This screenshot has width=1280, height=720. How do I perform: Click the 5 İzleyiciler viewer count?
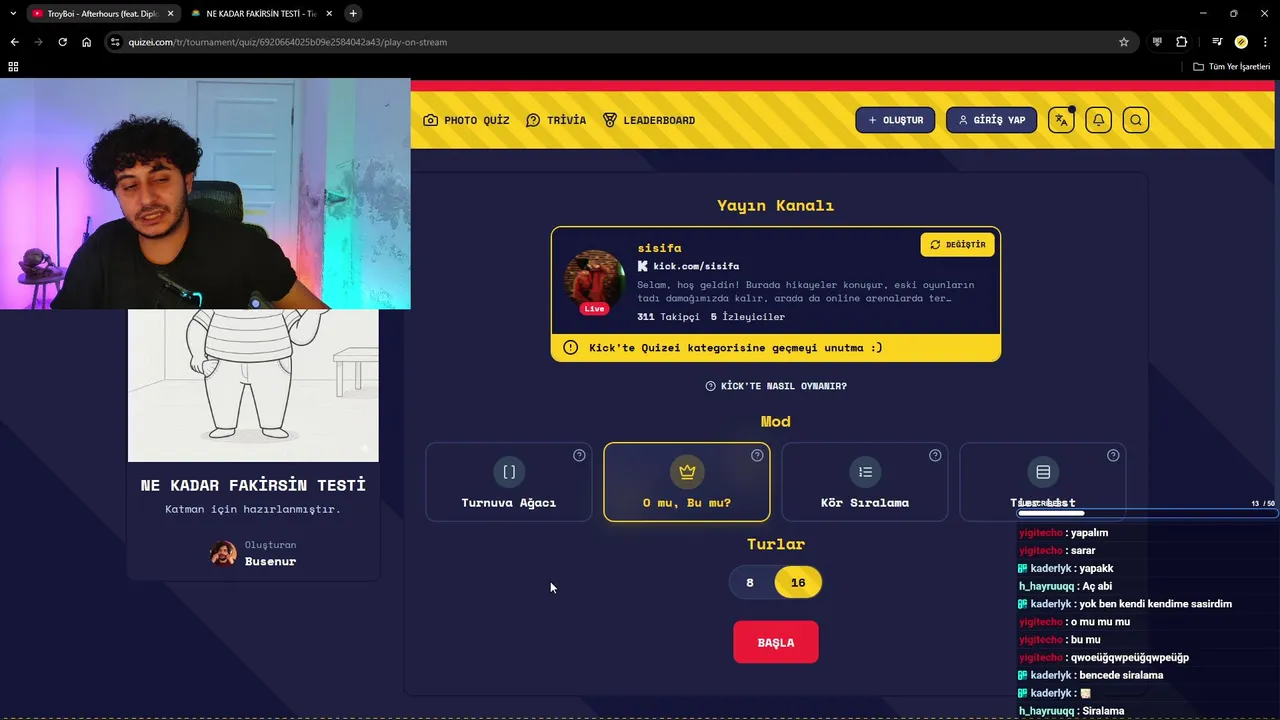[748, 317]
